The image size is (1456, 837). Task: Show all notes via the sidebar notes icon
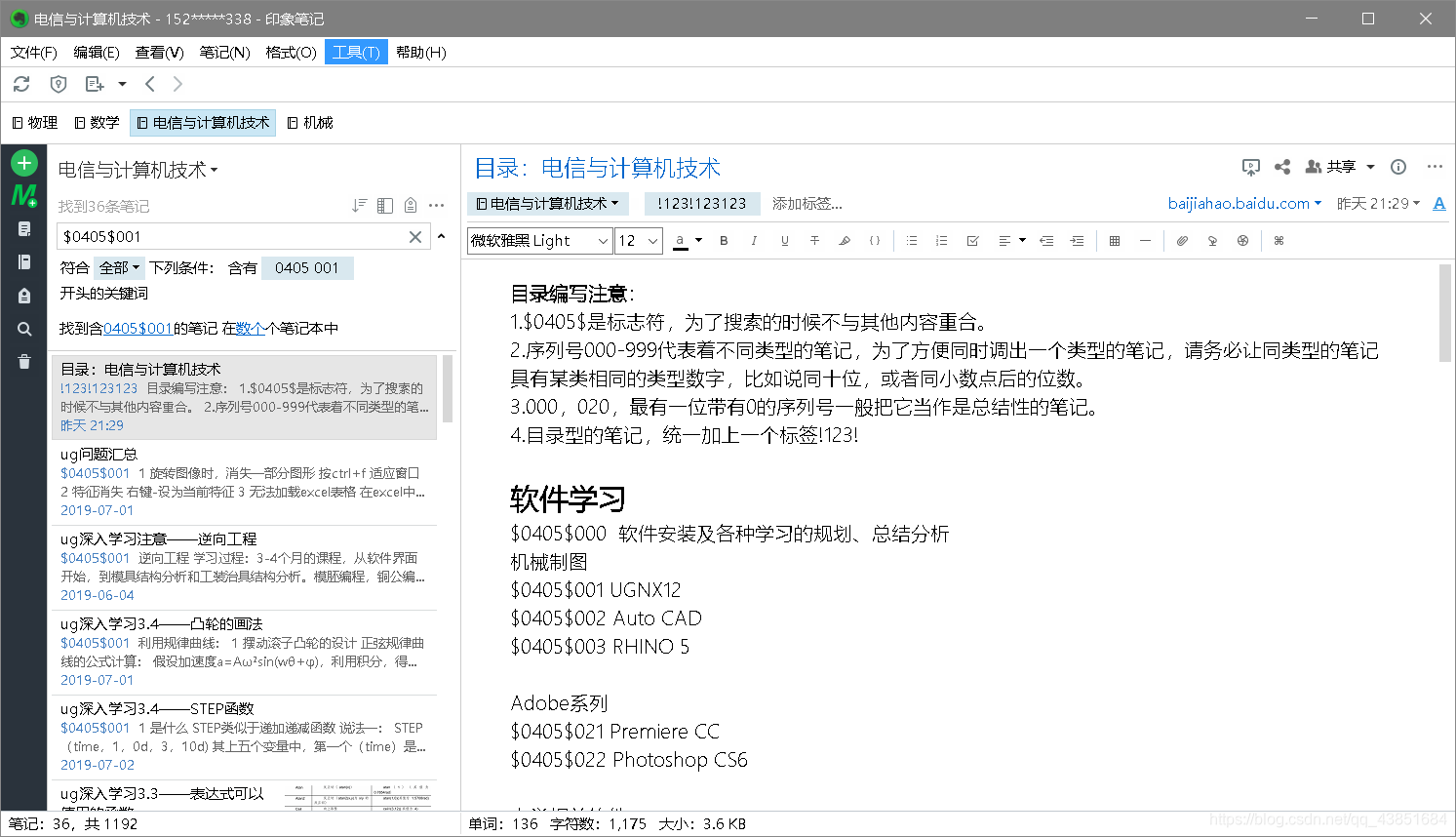click(24, 229)
